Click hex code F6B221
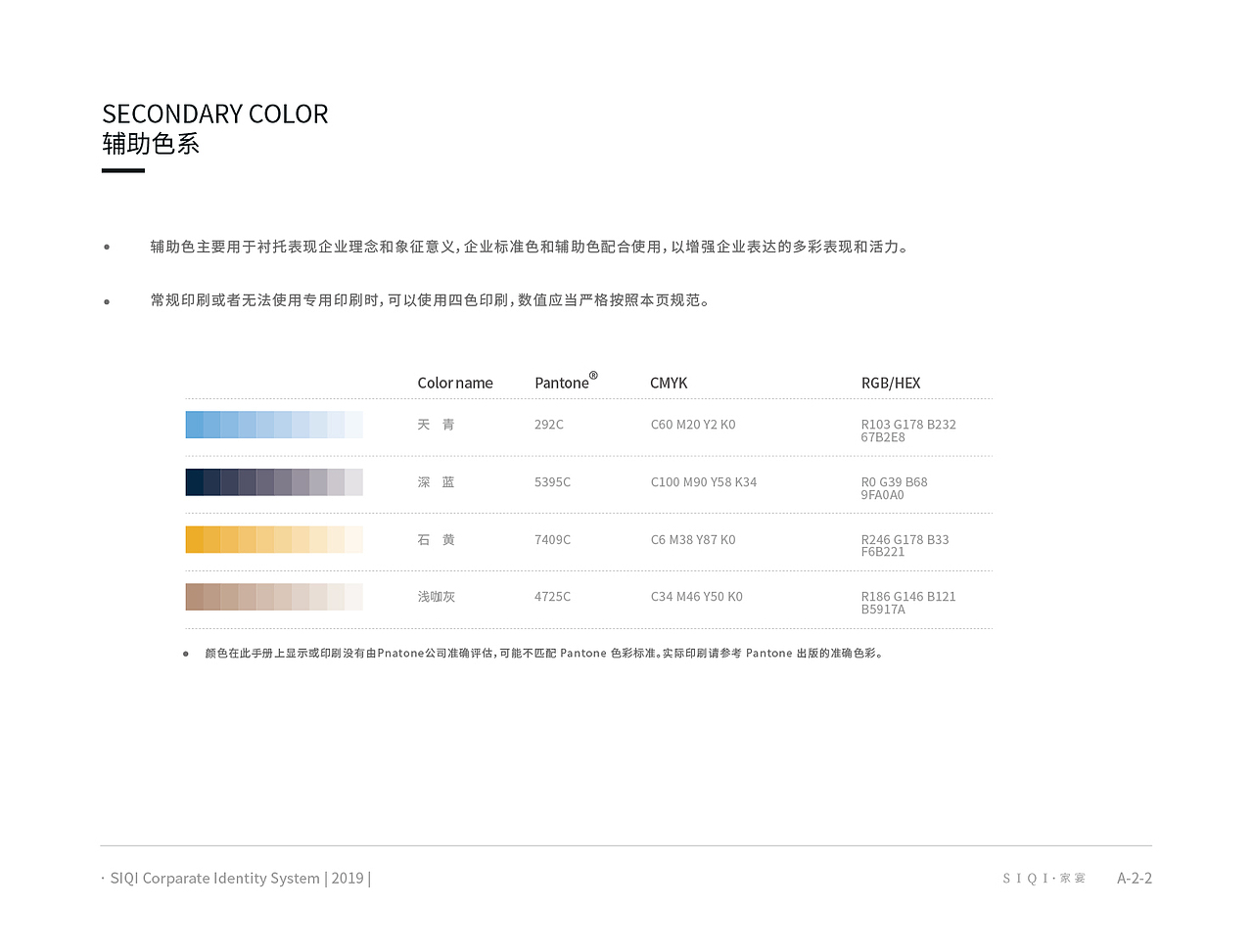 [883, 552]
